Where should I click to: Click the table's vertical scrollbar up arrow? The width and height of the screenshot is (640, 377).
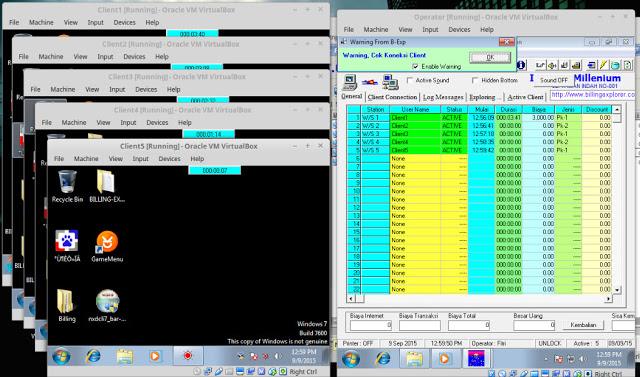click(x=617, y=109)
